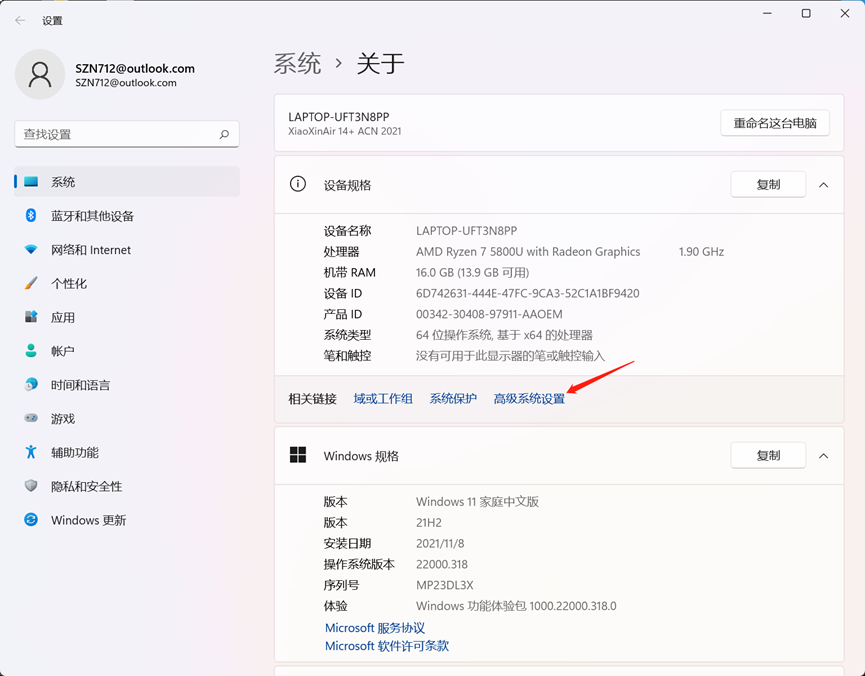Click the model text XiaoXinAir 14+ ACN 2021
Image resolution: width=865 pixels, height=676 pixels.
click(x=345, y=131)
